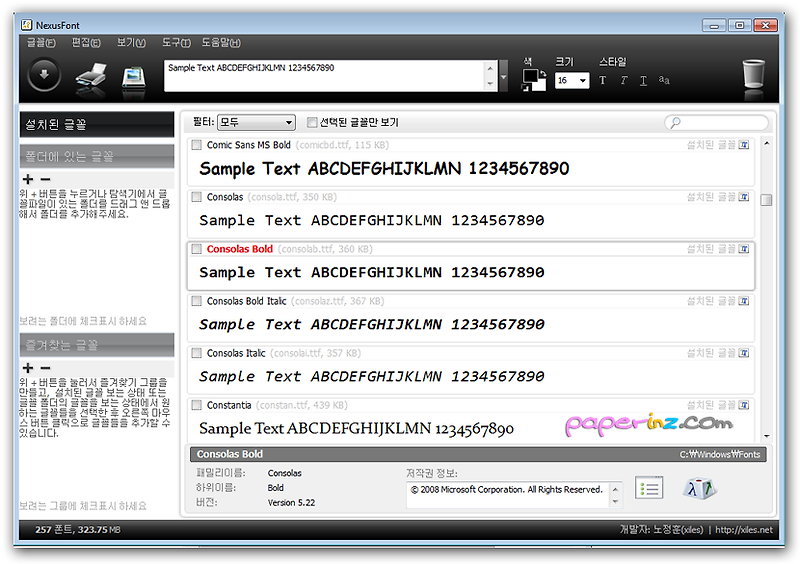This screenshot has width=800, height=564.
Task: Click the Version 5.22 value
Action: click(x=291, y=503)
